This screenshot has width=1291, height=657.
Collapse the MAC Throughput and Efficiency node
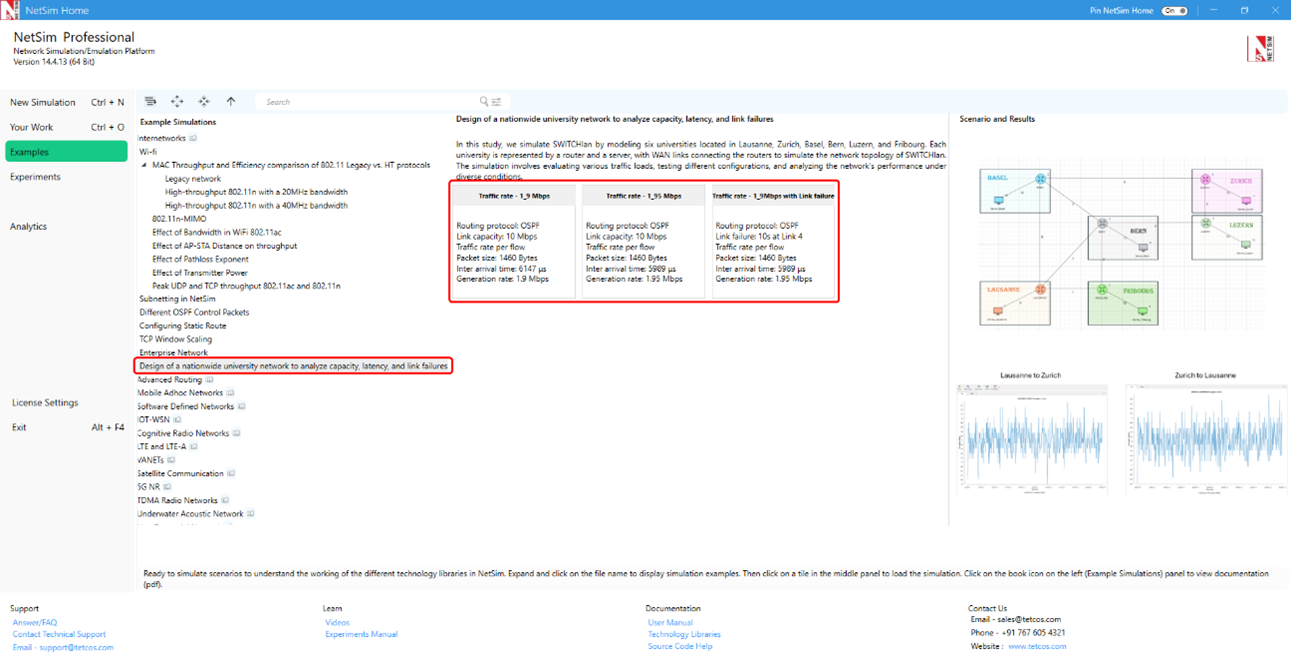point(144,165)
